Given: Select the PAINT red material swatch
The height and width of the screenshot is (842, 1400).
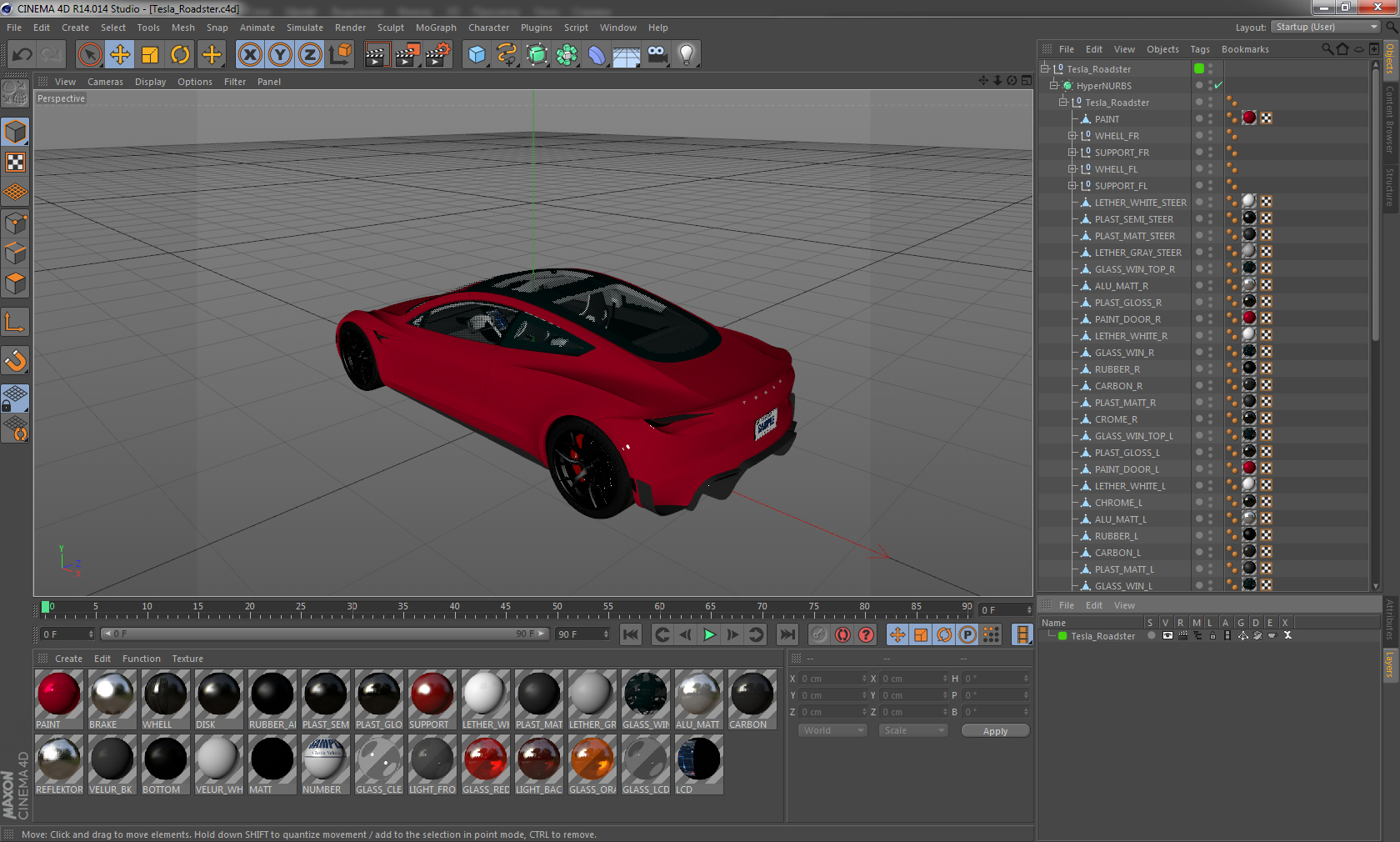Looking at the screenshot, I should 58,694.
